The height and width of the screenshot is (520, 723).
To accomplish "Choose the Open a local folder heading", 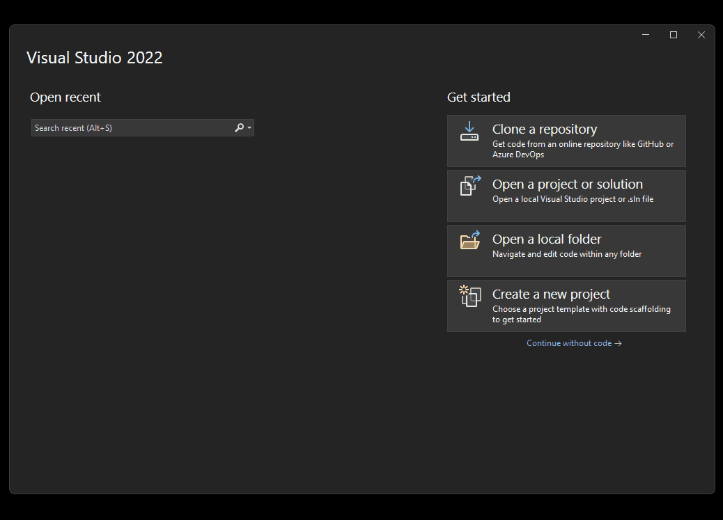I will (x=546, y=239).
